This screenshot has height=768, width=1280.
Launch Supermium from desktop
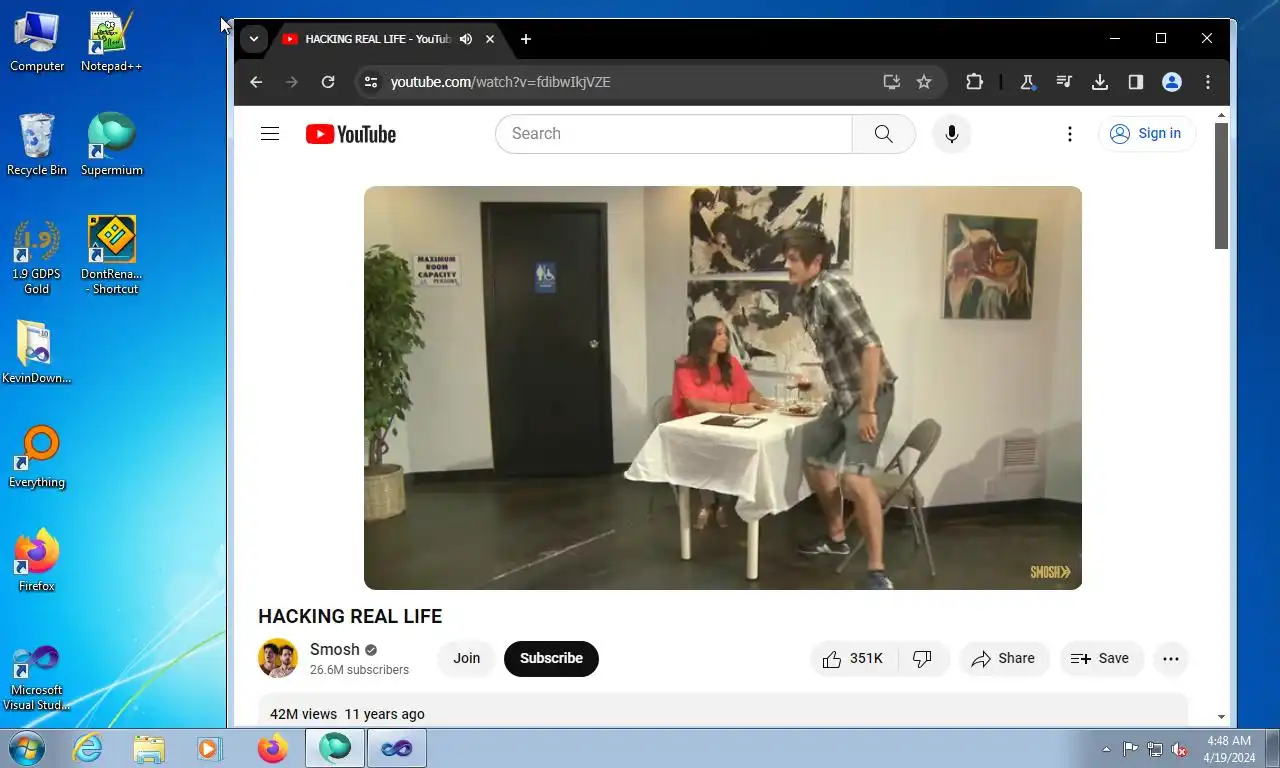pos(112,145)
